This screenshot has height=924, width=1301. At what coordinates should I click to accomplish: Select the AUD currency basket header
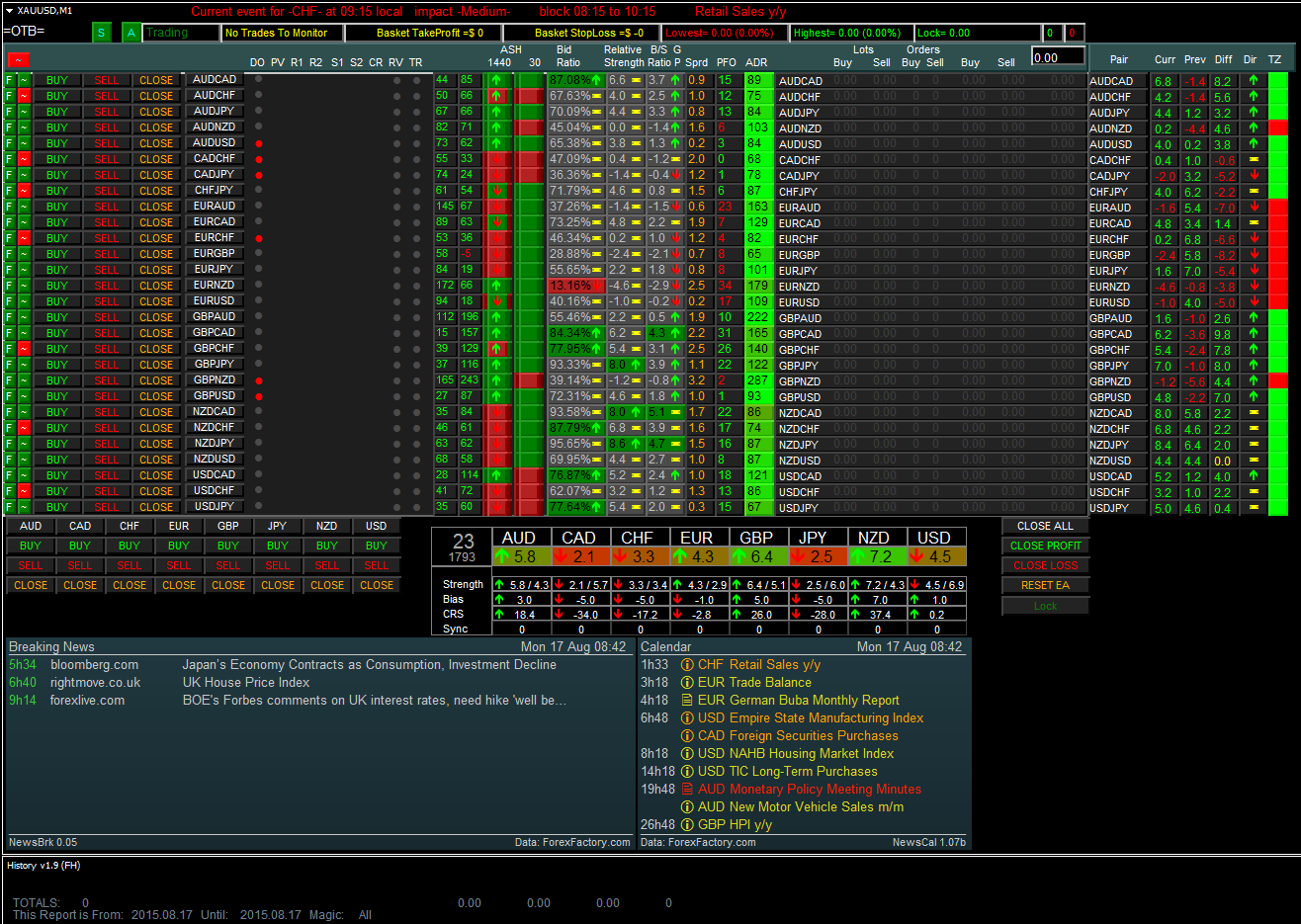(31, 526)
